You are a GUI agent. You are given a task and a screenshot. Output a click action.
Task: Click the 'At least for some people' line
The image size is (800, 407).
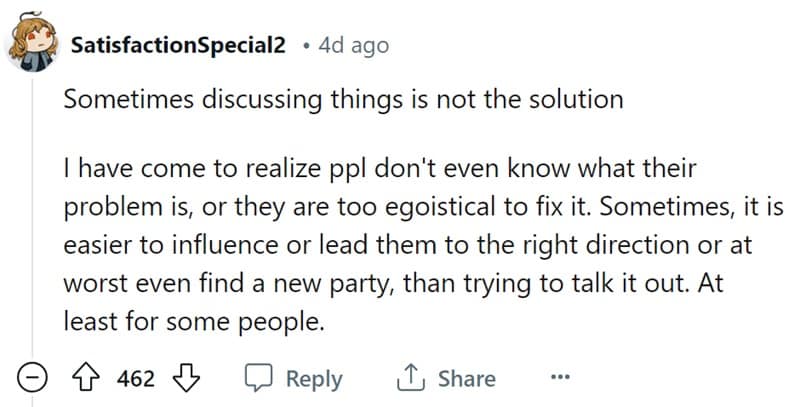(192, 323)
